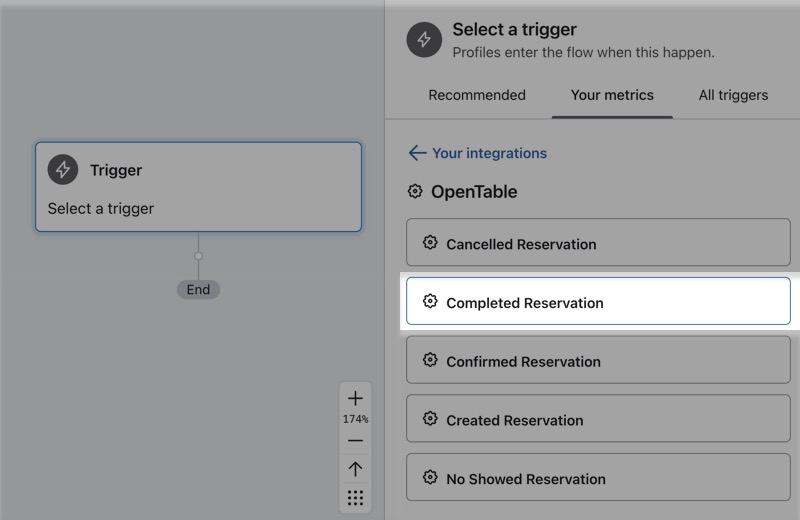Select the No Showed Reservation trigger
The image size is (800, 520).
point(598,478)
